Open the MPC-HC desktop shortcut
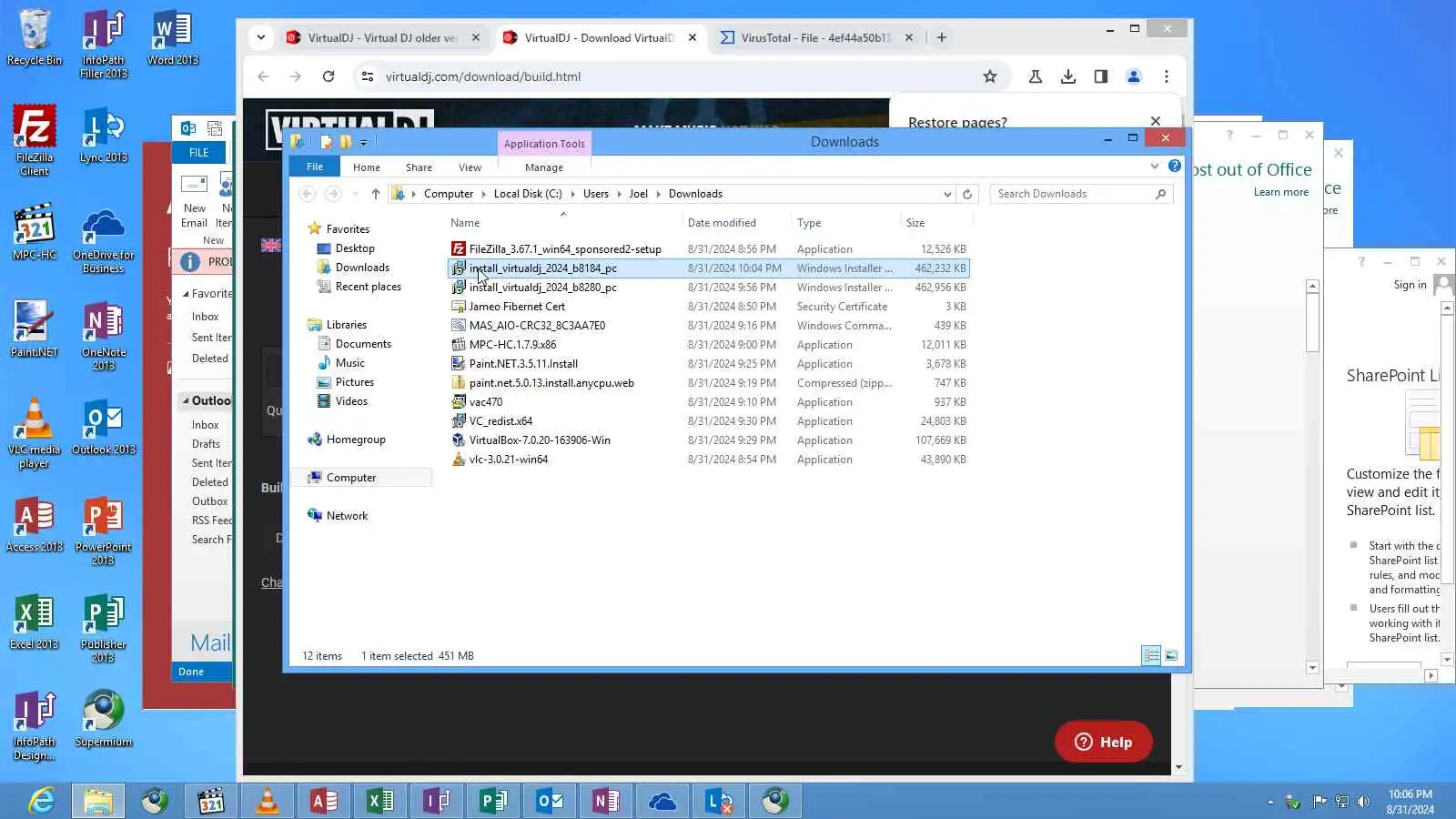 [x=35, y=231]
